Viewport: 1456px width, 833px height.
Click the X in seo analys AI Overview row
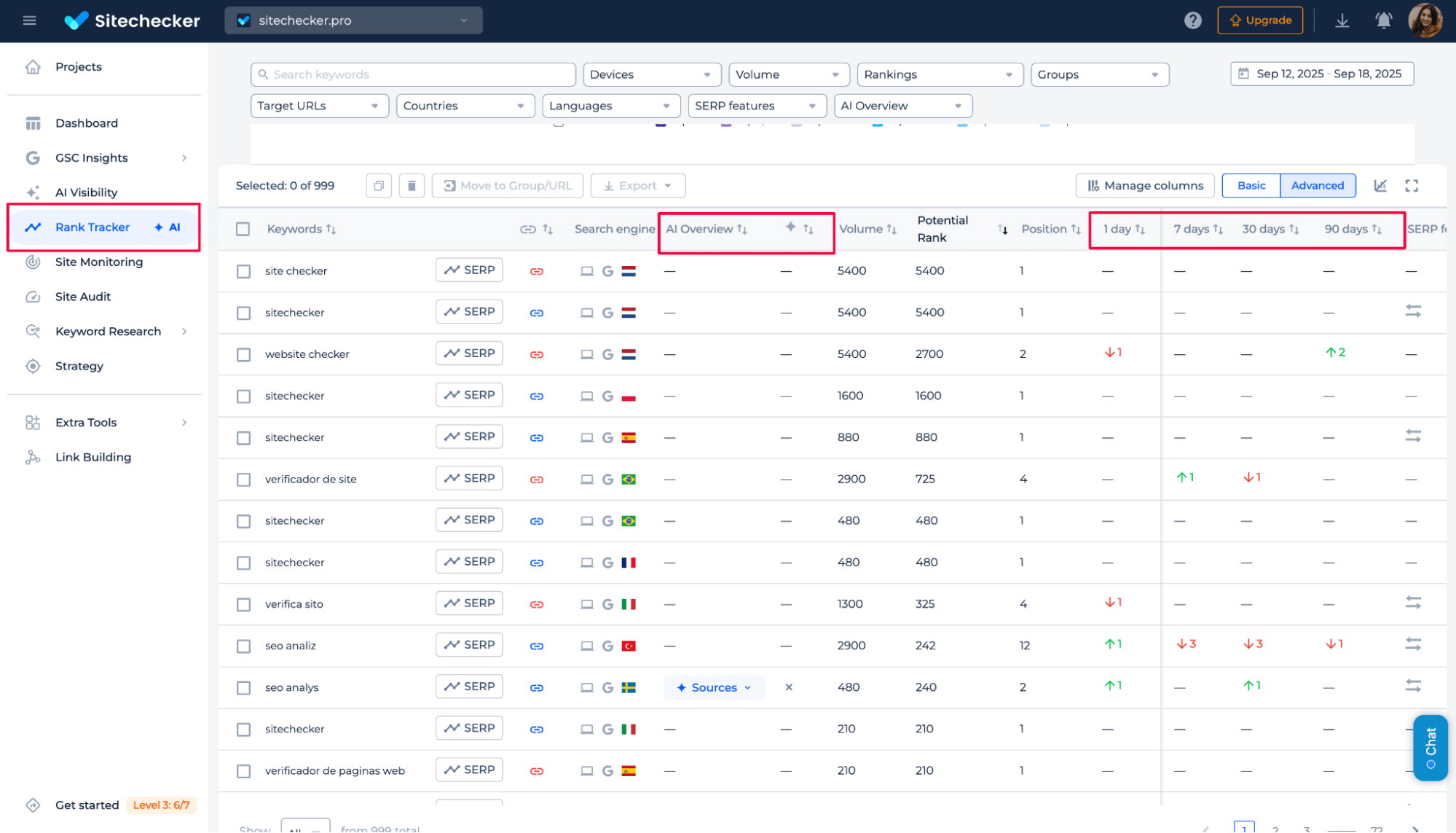tap(789, 687)
